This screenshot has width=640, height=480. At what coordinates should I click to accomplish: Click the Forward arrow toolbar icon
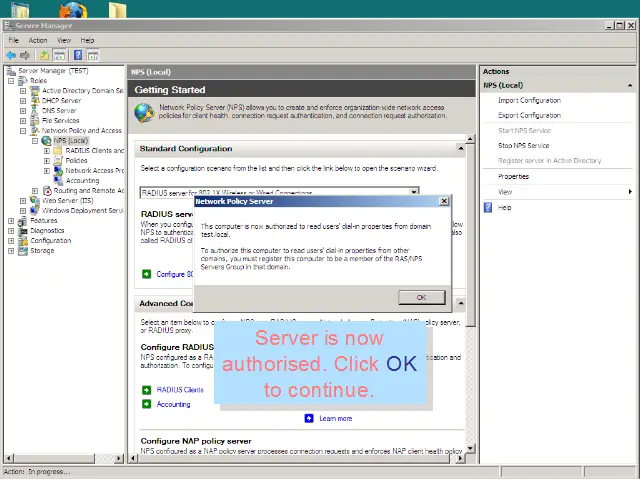25,55
